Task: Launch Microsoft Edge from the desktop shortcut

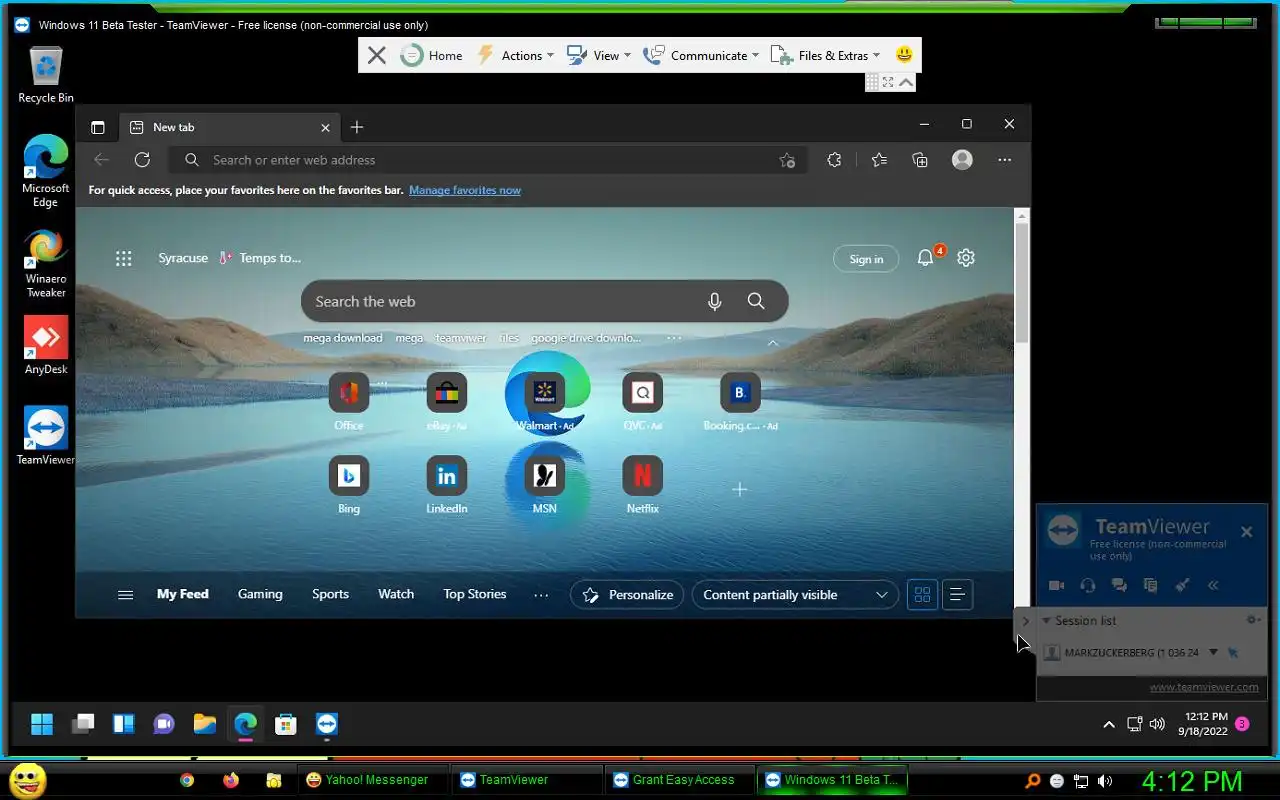Action: [x=45, y=171]
